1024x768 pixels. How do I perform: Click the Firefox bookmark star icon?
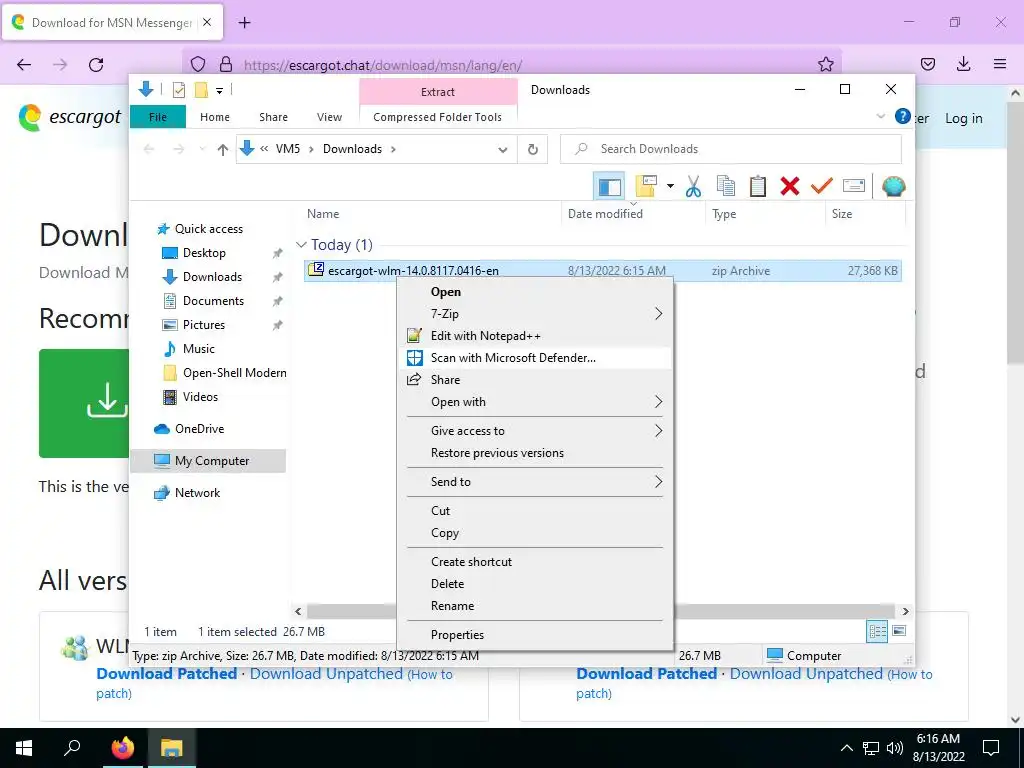click(x=825, y=64)
